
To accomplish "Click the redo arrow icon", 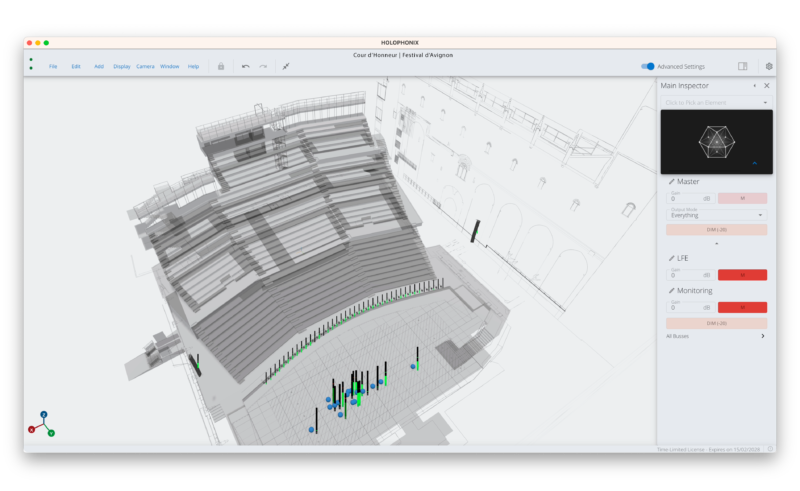I will point(263,66).
